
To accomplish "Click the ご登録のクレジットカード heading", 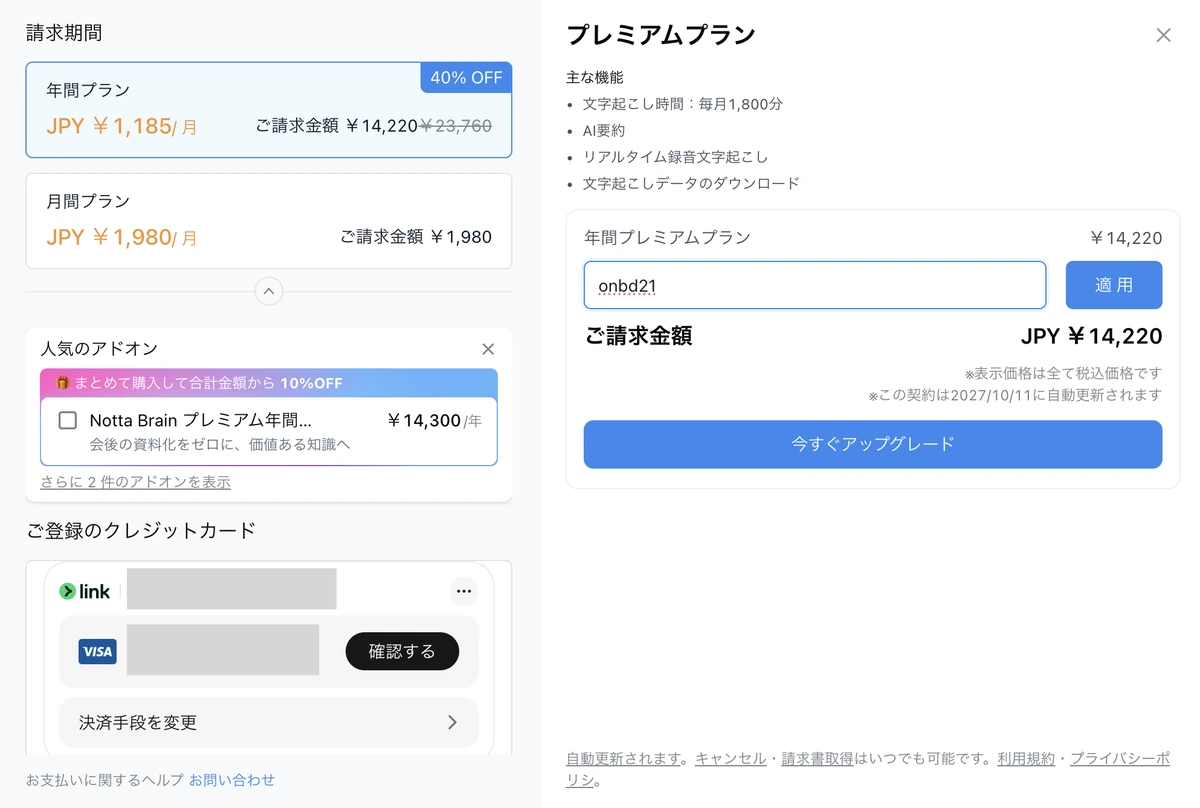I will point(141,530).
